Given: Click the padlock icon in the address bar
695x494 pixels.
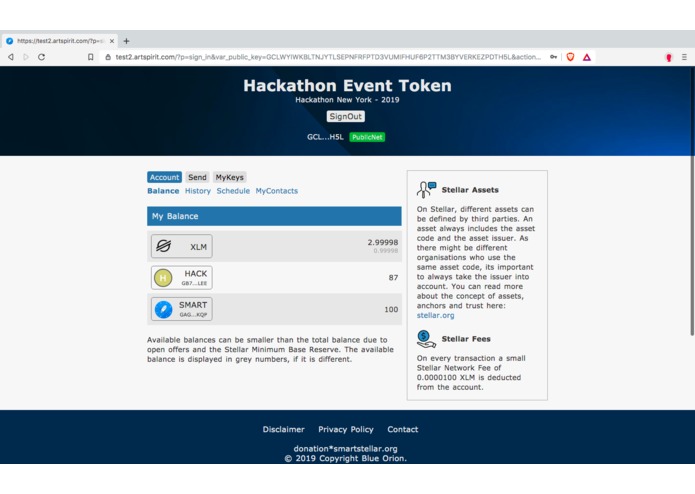Looking at the screenshot, I should point(108,57).
